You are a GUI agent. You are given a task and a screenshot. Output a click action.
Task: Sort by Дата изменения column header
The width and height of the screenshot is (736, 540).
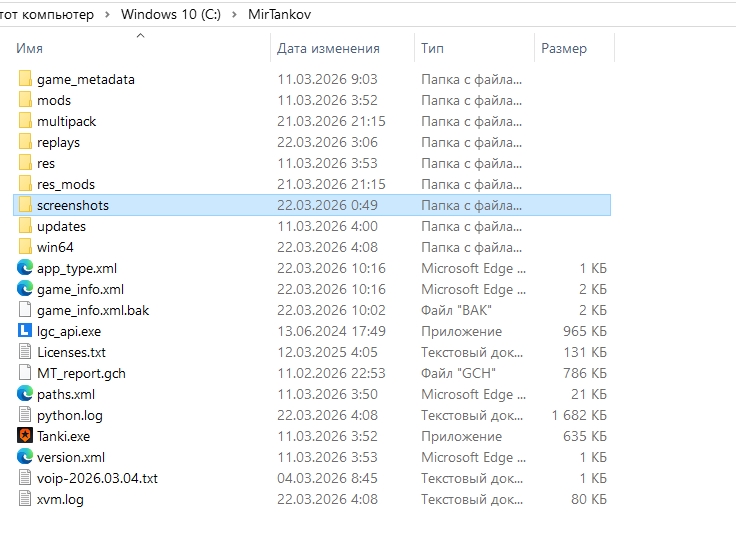[328, 48]
